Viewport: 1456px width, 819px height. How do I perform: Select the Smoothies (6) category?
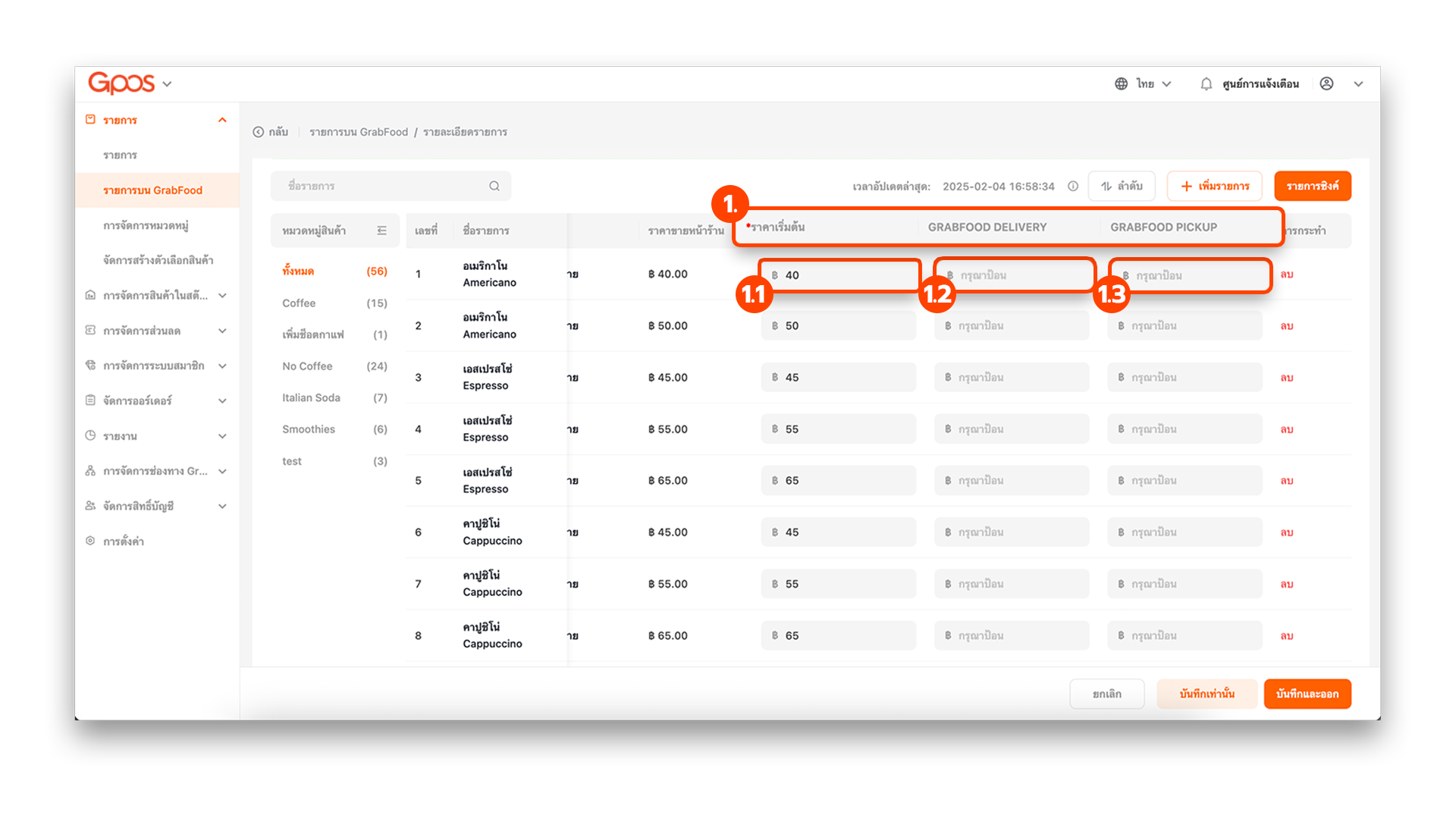(x=334, y=429)
